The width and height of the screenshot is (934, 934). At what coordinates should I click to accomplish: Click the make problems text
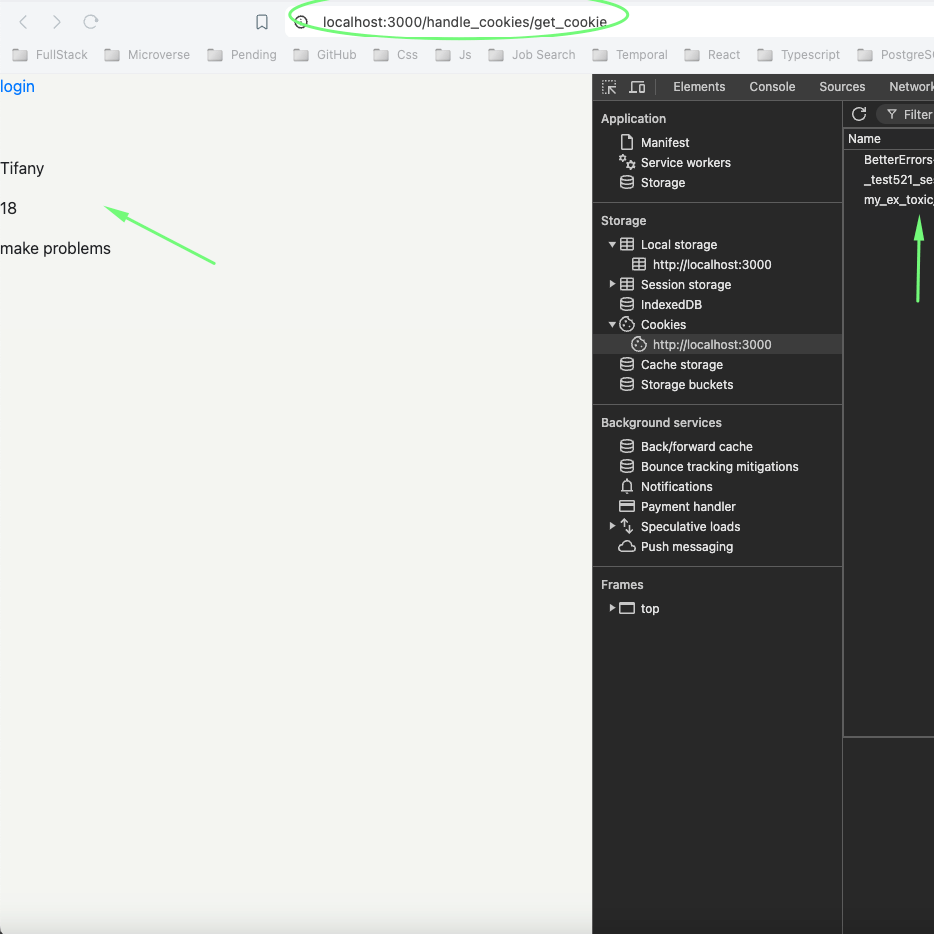(x=55, y=248)
